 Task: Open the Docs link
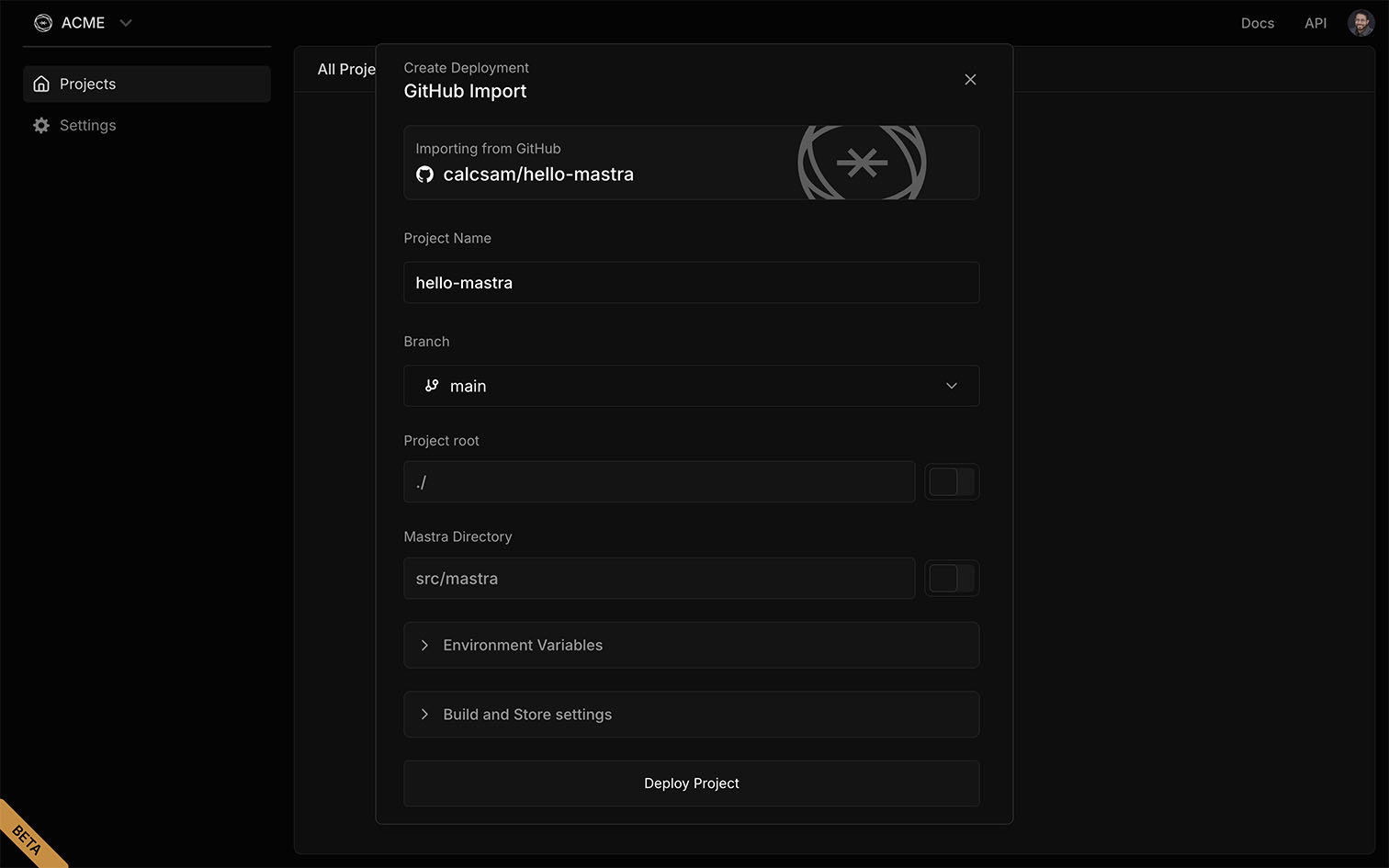1257,23
